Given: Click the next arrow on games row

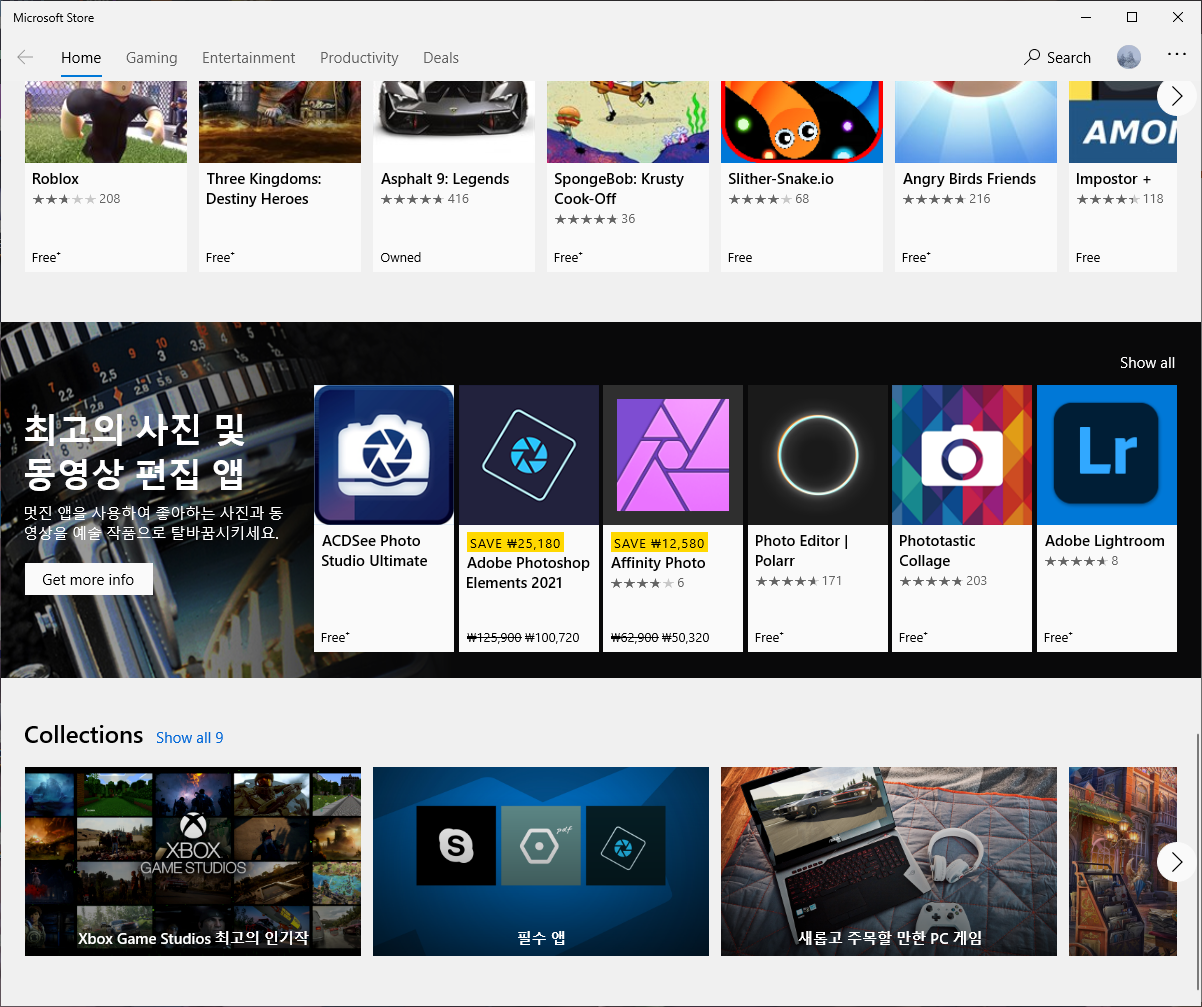Looking at the screenshot, I should (1177, 96).
